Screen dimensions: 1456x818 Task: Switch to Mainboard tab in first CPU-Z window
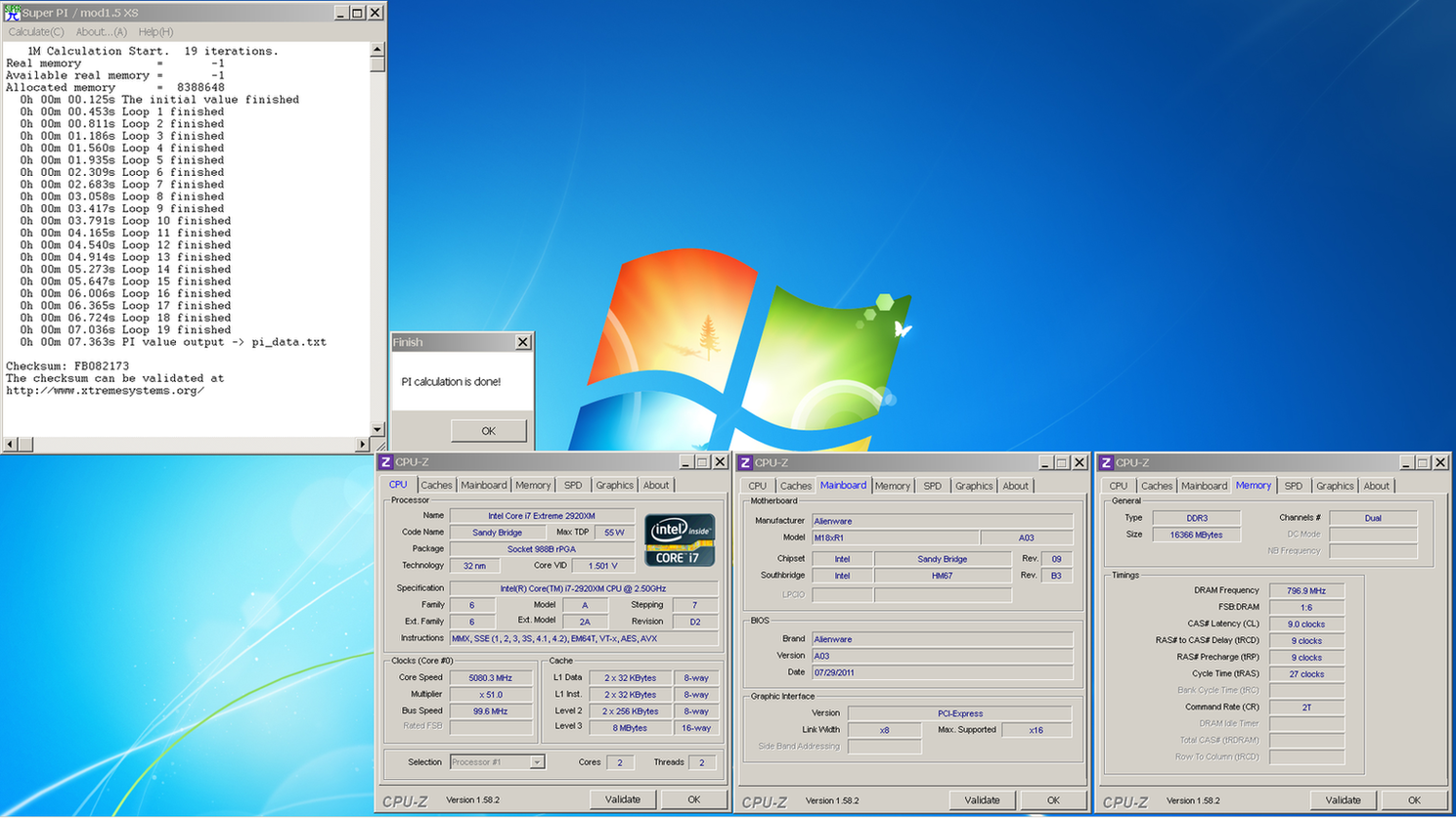pos(484,486)
